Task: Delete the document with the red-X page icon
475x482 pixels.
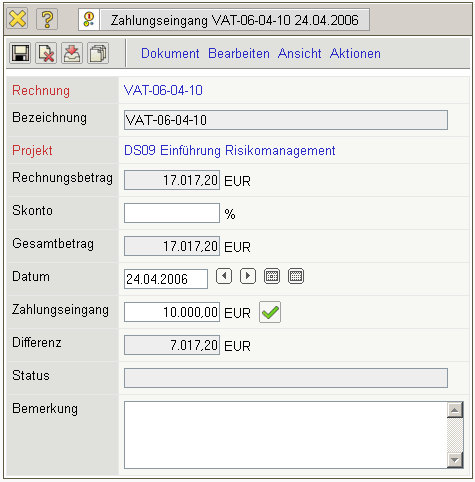Action: point(46,53)
